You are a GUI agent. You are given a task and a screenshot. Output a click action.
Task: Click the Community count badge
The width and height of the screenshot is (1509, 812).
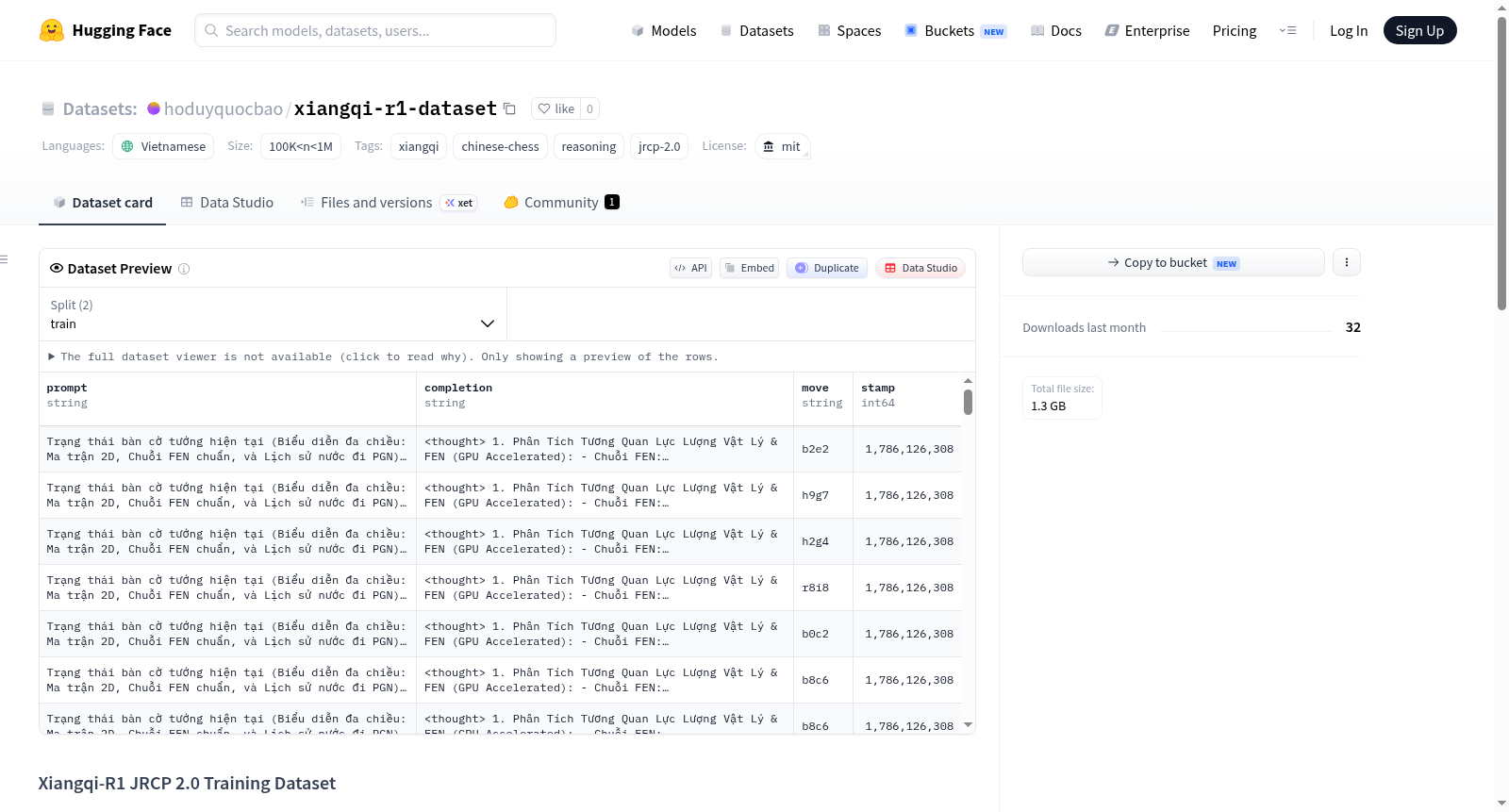tap(612, 202)
